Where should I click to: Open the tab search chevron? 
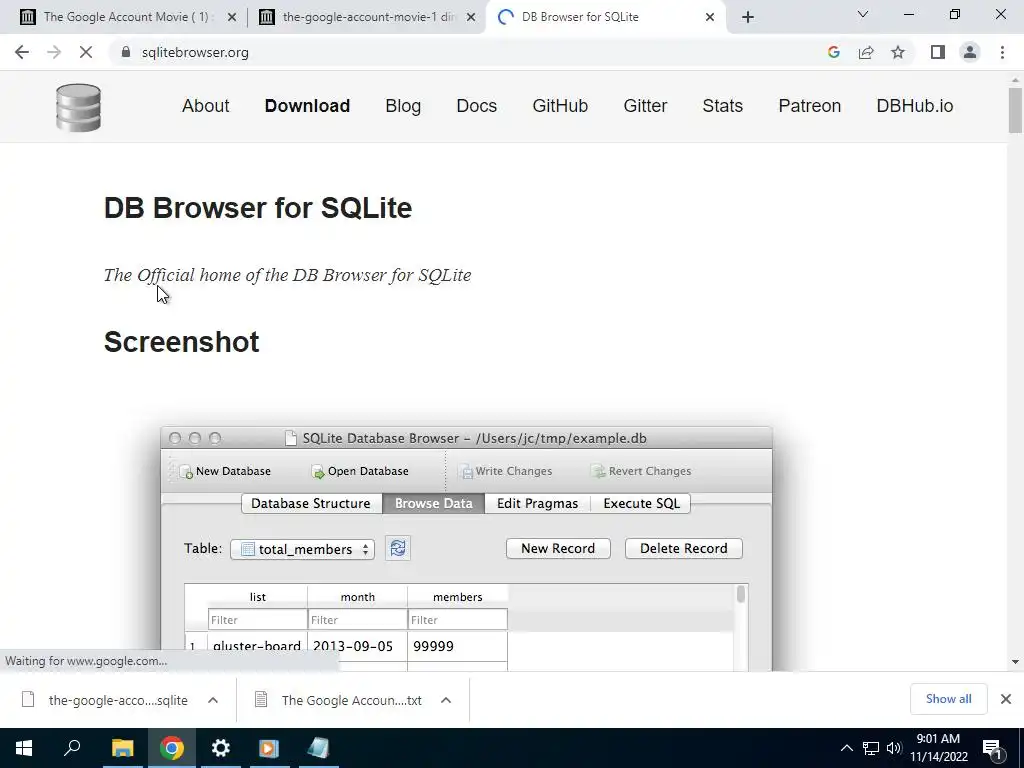pos(863,14)
